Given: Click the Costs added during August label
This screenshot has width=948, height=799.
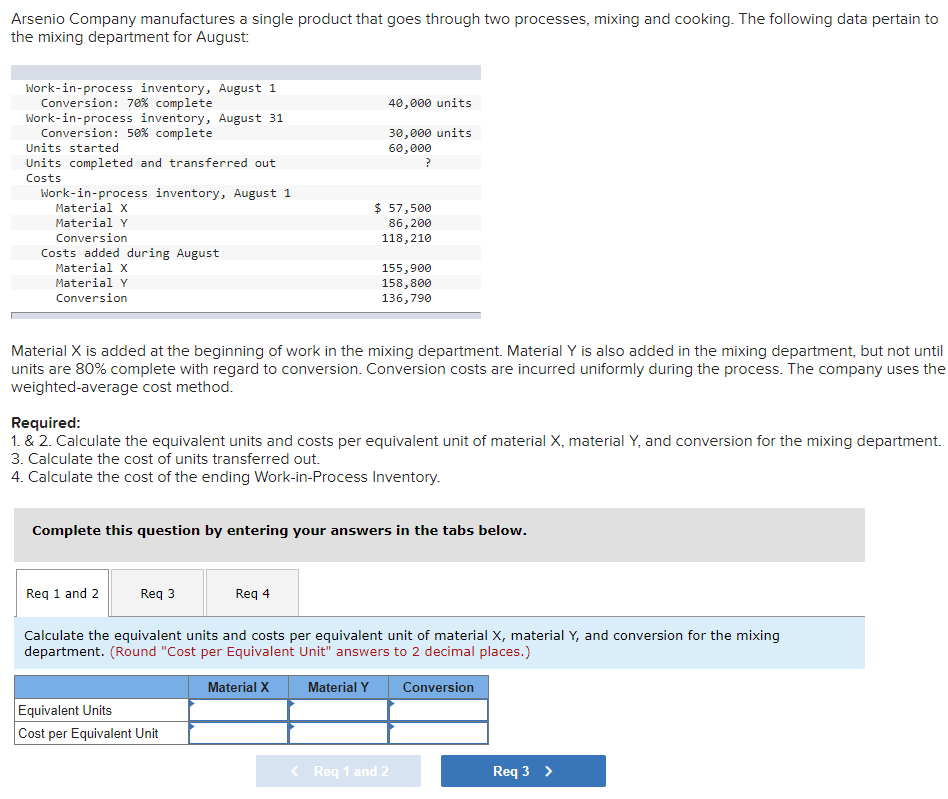Looking at the screenshot, I should tap(130, 253).
